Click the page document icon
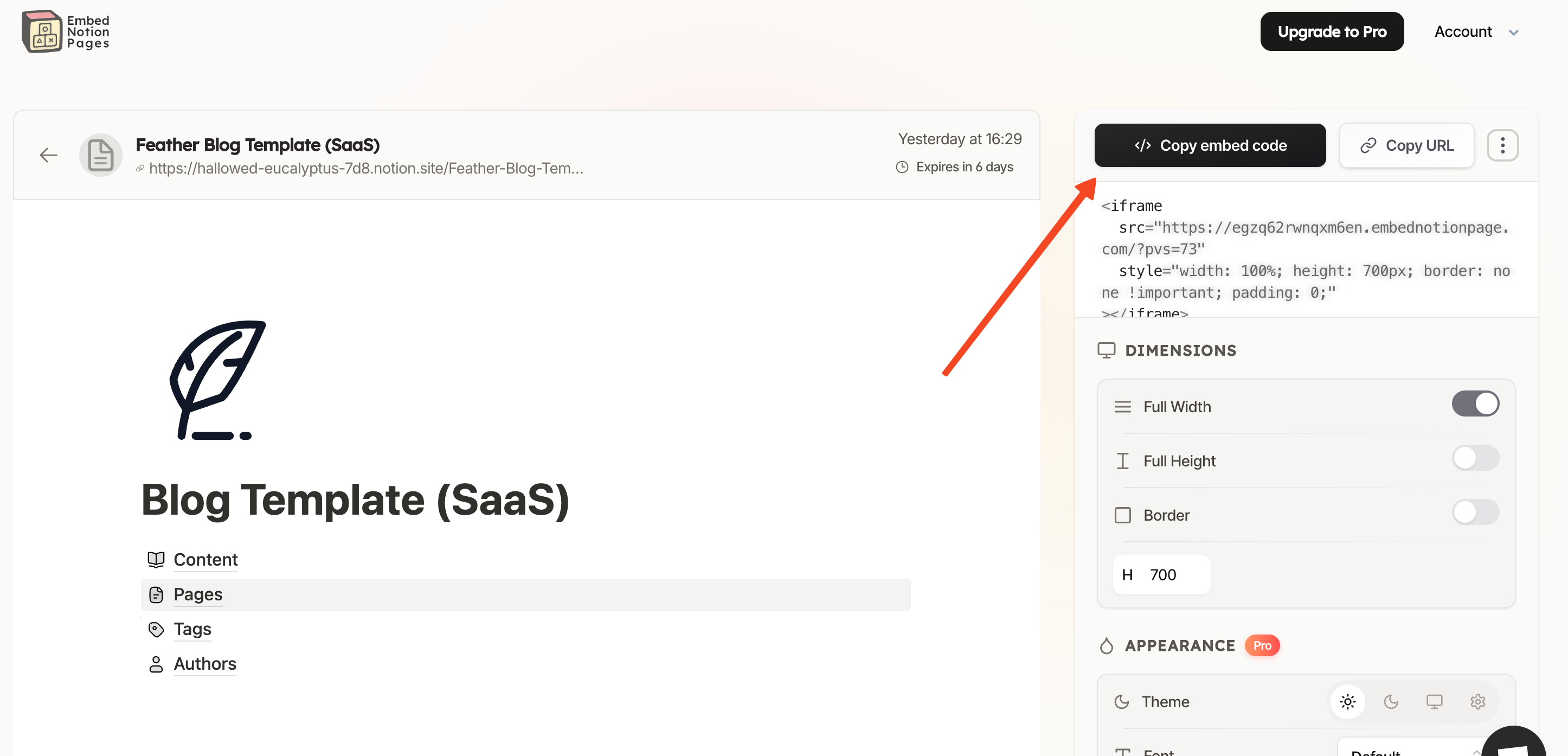1568x756 pixels. click(x=100, y=155)
